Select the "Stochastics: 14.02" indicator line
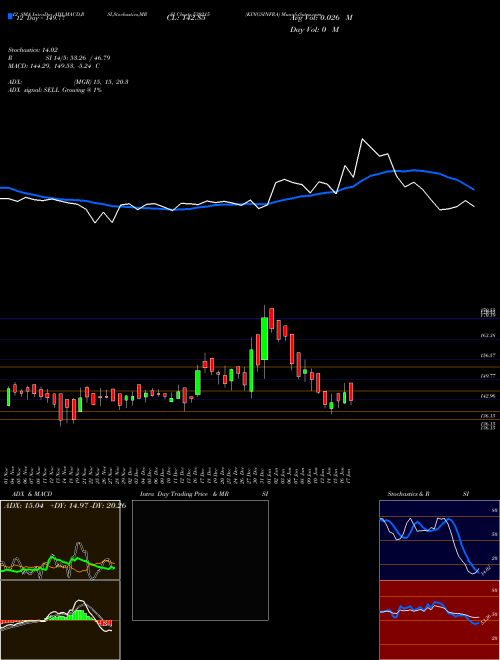This screenshot has height=660, width=500. 32,50
